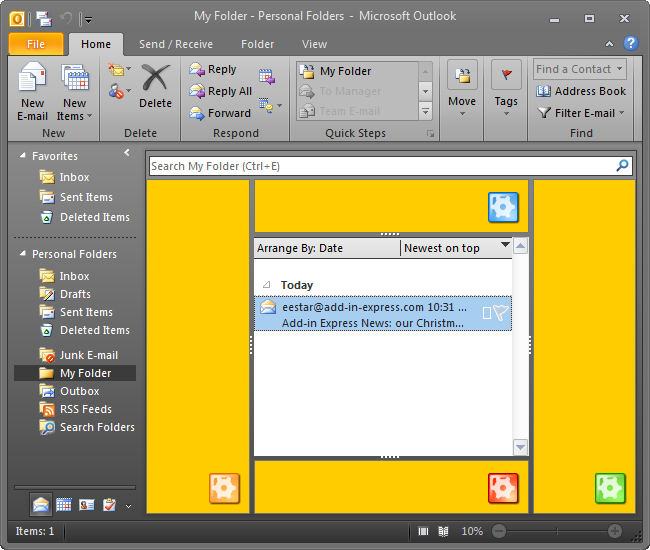Open Manage Quick Steps dialog launcher
The width and height of the screenshot is (650, 550).
[x=431, y=134]
